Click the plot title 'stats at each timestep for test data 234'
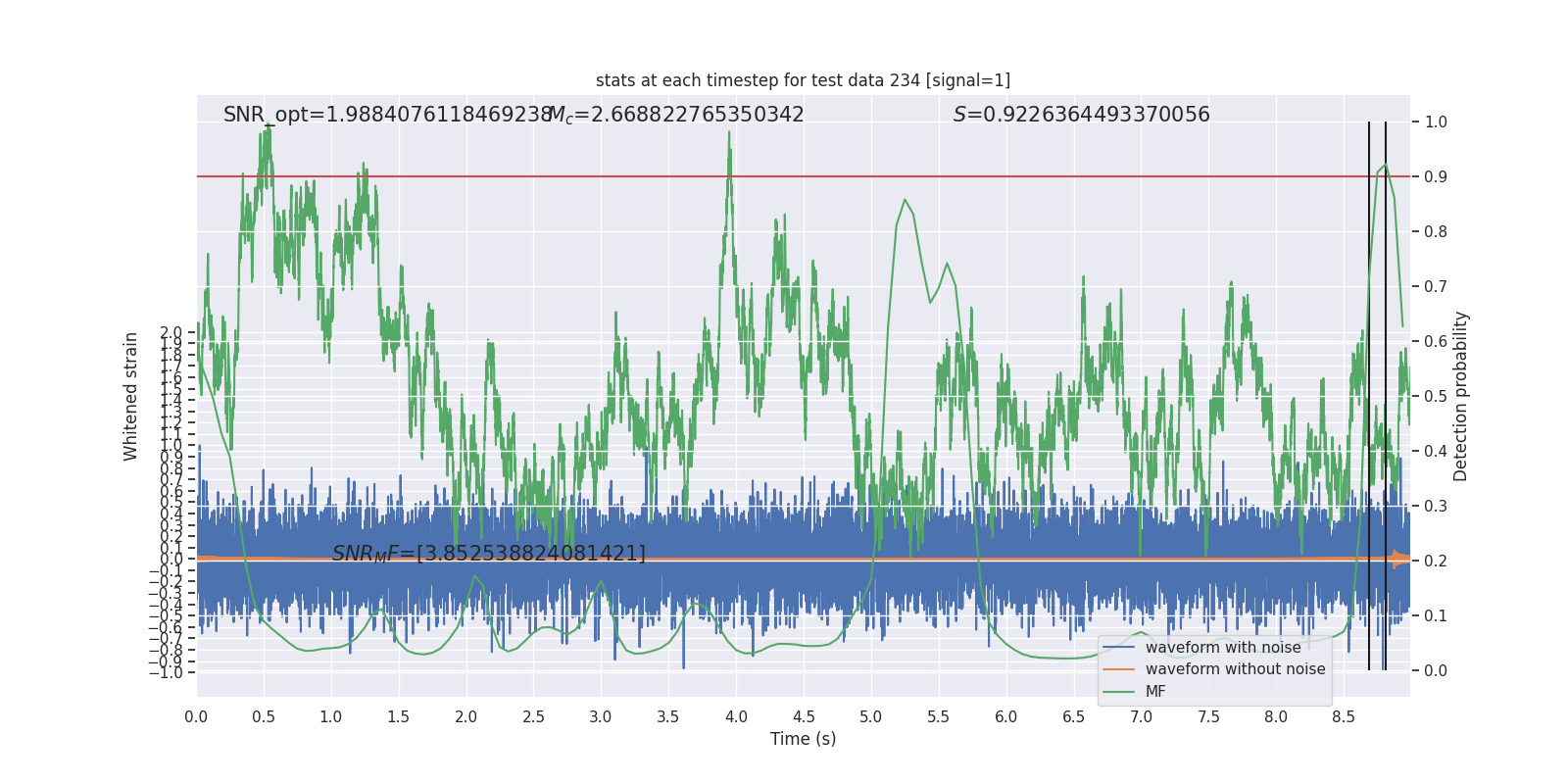The width and height of the screenshot is (1568, 784). (803, 80)
